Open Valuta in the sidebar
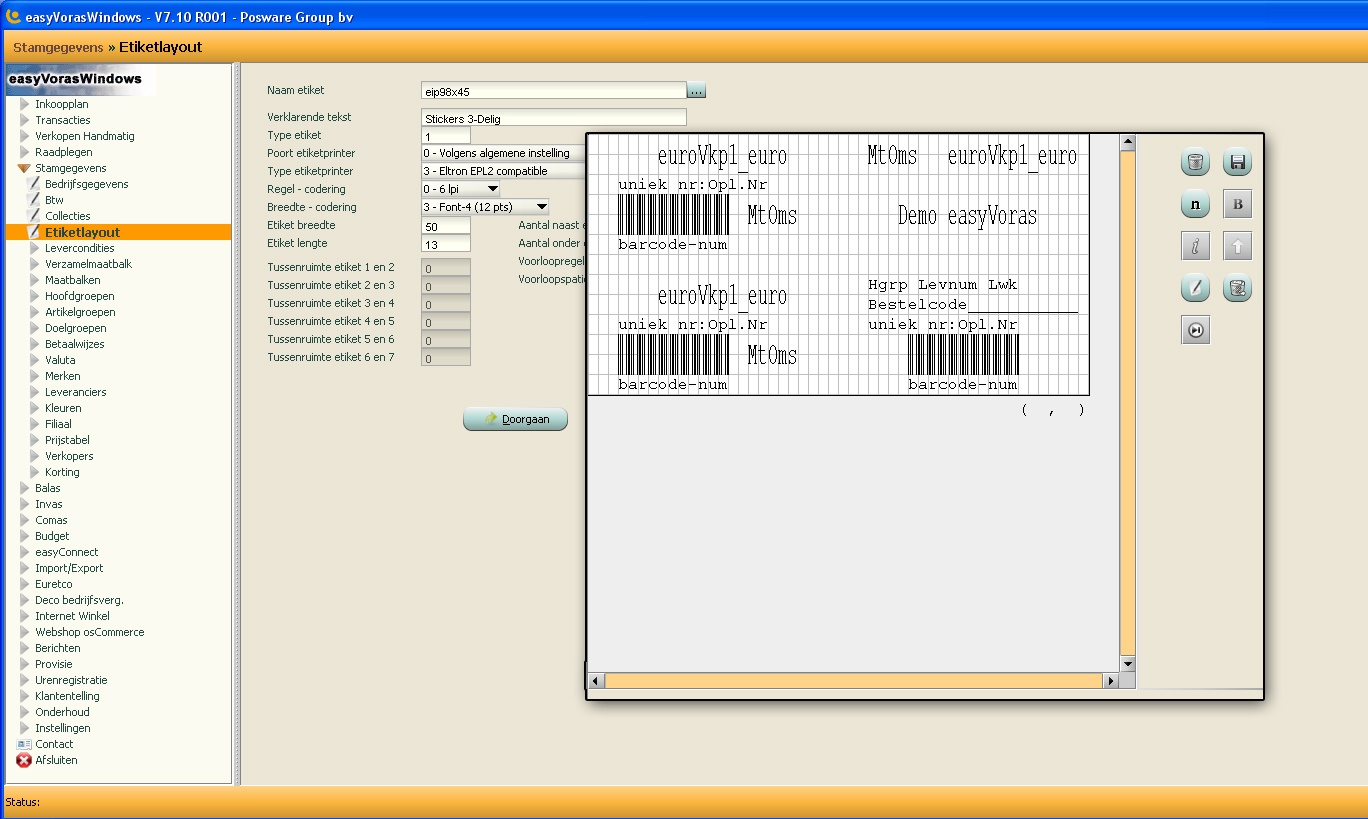1368x819 pixels. point(60,360)
